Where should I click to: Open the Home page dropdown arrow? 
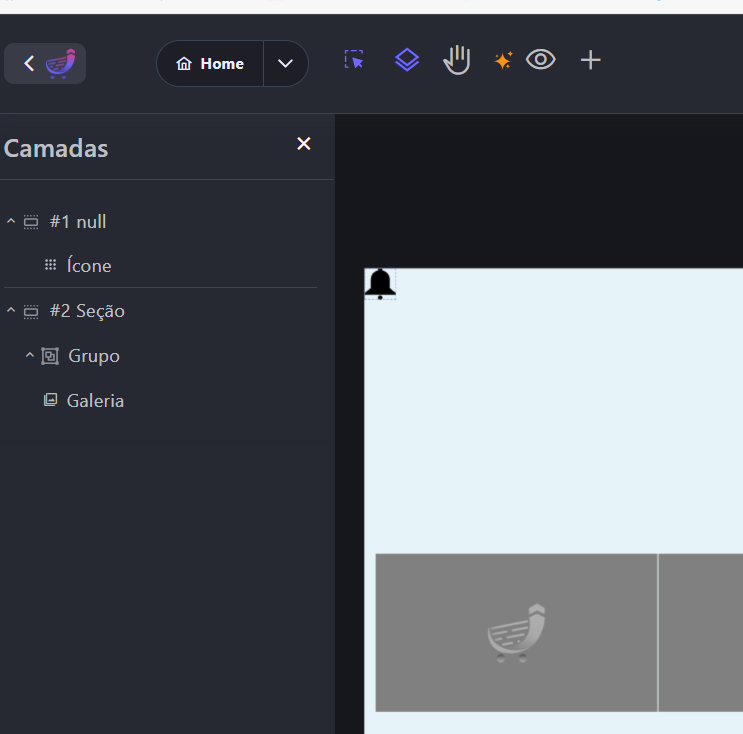[285, 64]
